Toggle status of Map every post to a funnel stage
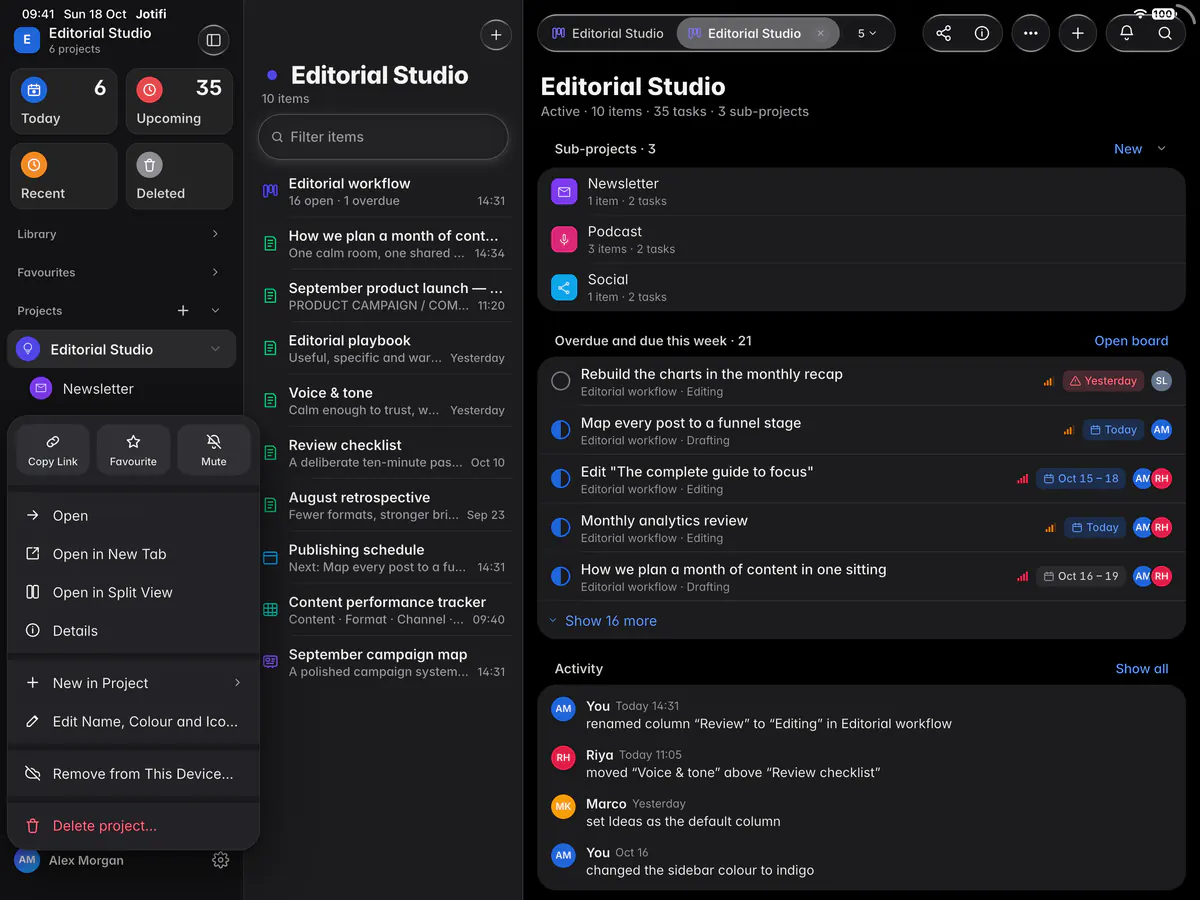 point(561,430)
